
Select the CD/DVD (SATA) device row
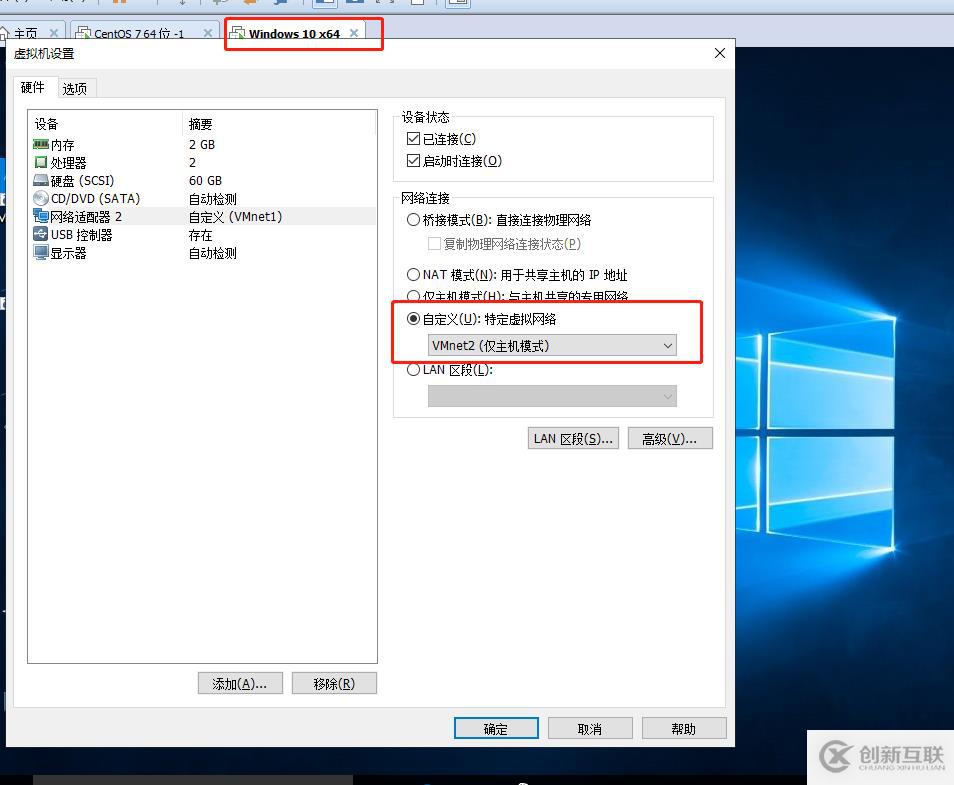(x=203, y=198)
